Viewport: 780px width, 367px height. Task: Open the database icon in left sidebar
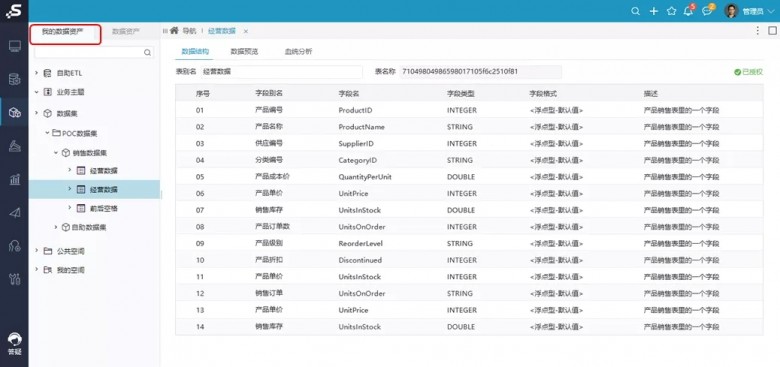point(14,79)
